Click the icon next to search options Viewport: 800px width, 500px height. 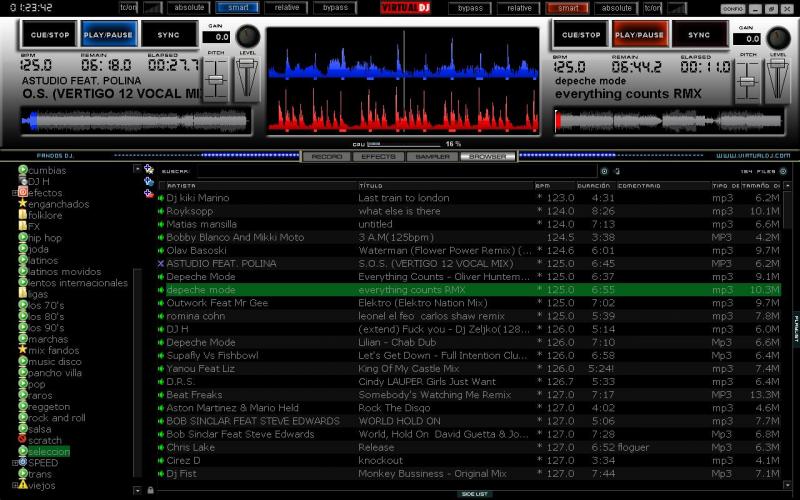click(617, 171)
